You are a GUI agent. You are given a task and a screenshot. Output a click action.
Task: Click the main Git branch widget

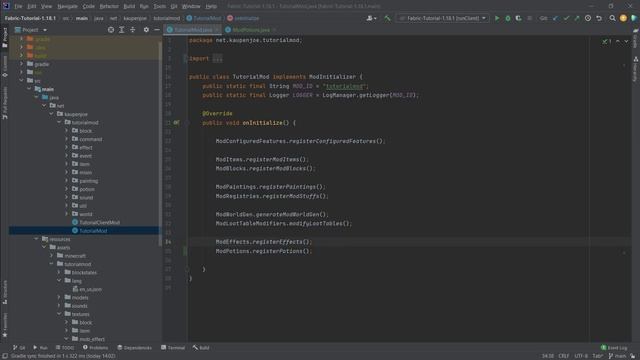click(x=617, y=356)
